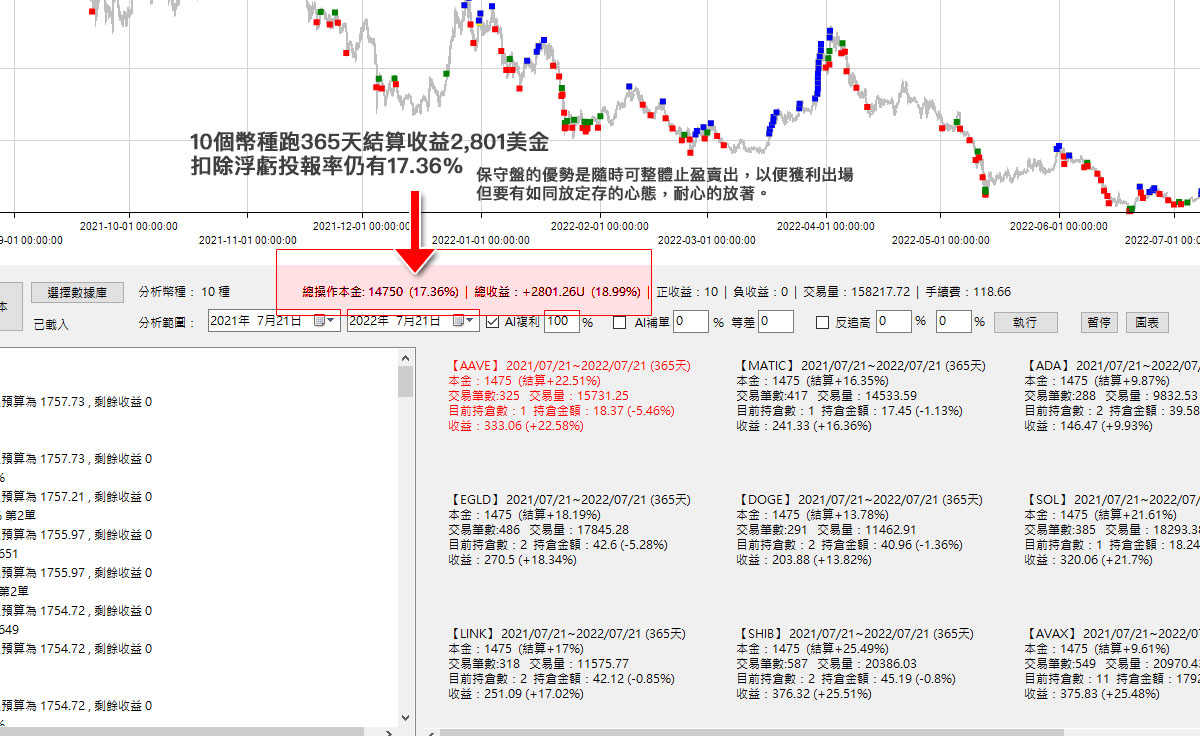Click the 正收益 : 10 summary text
Image resolution: width=1200 pixels, height=736 pixels.
(687, 292)
